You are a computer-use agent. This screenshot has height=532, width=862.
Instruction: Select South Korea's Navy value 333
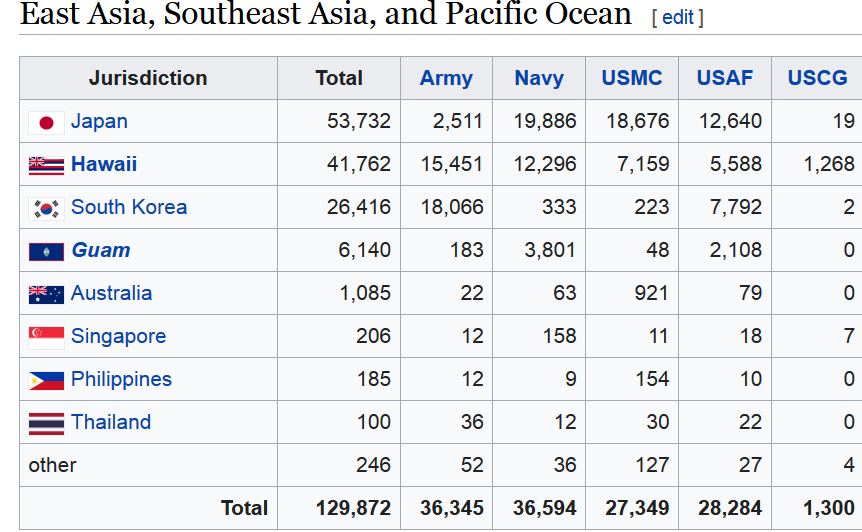click(559, 207)
